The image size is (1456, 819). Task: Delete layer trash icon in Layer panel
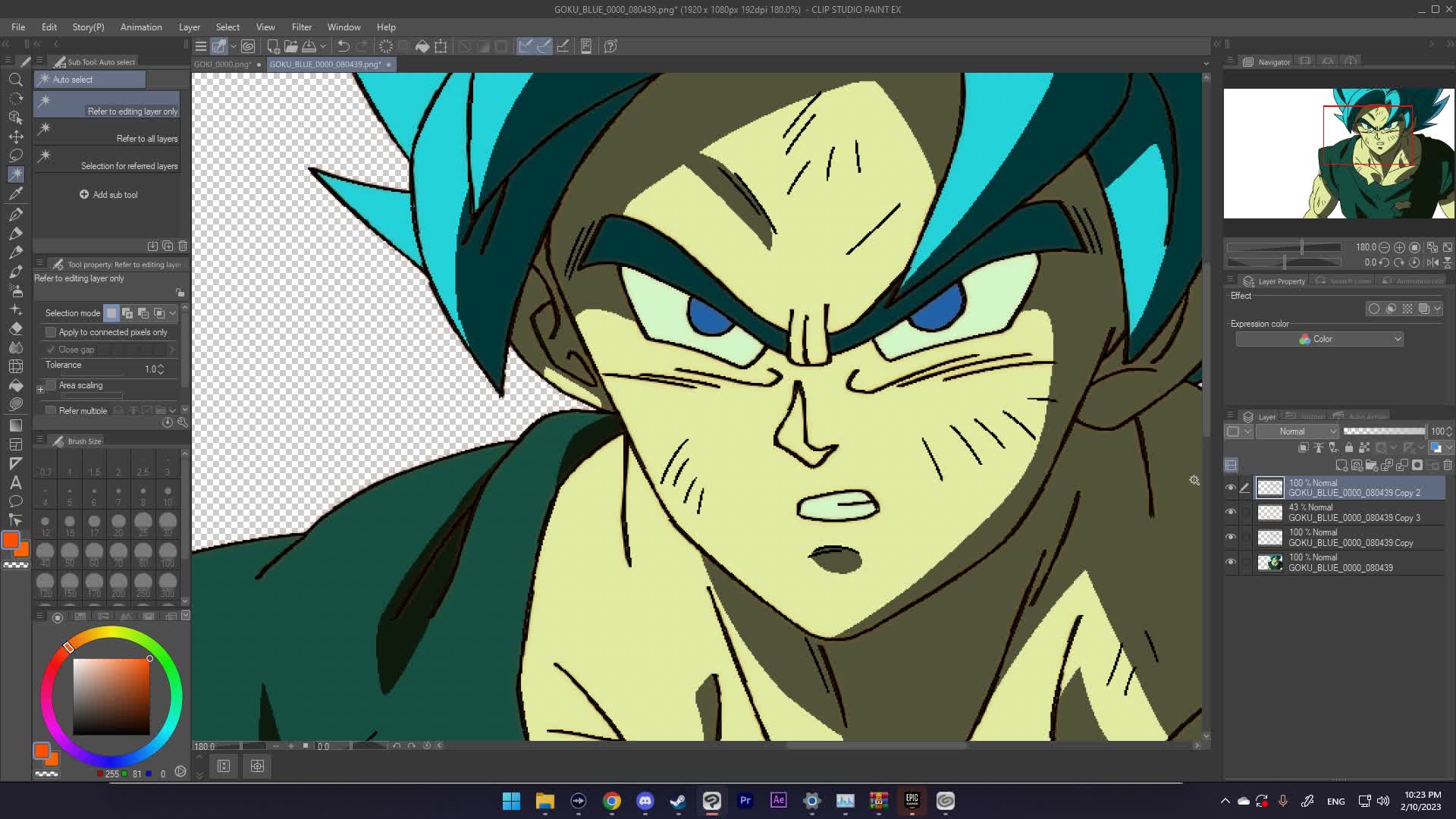tap(1448, 465)
